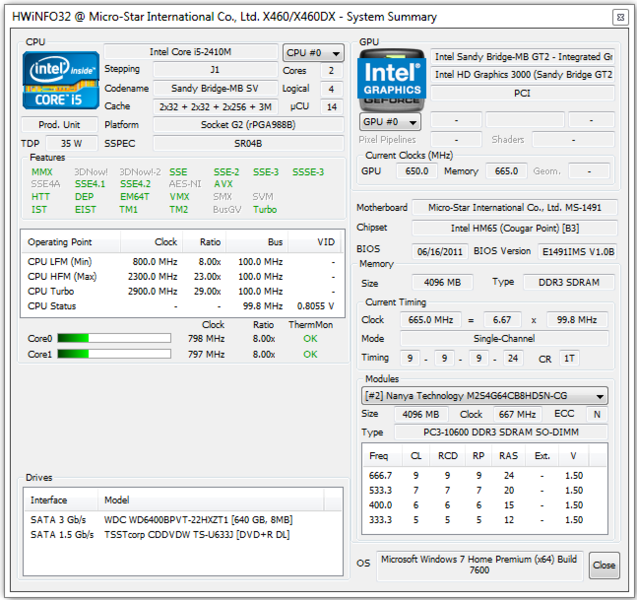The image size is (637, 600).
Task: Click the SR04B SSPEC field
Action: [248, 143]
